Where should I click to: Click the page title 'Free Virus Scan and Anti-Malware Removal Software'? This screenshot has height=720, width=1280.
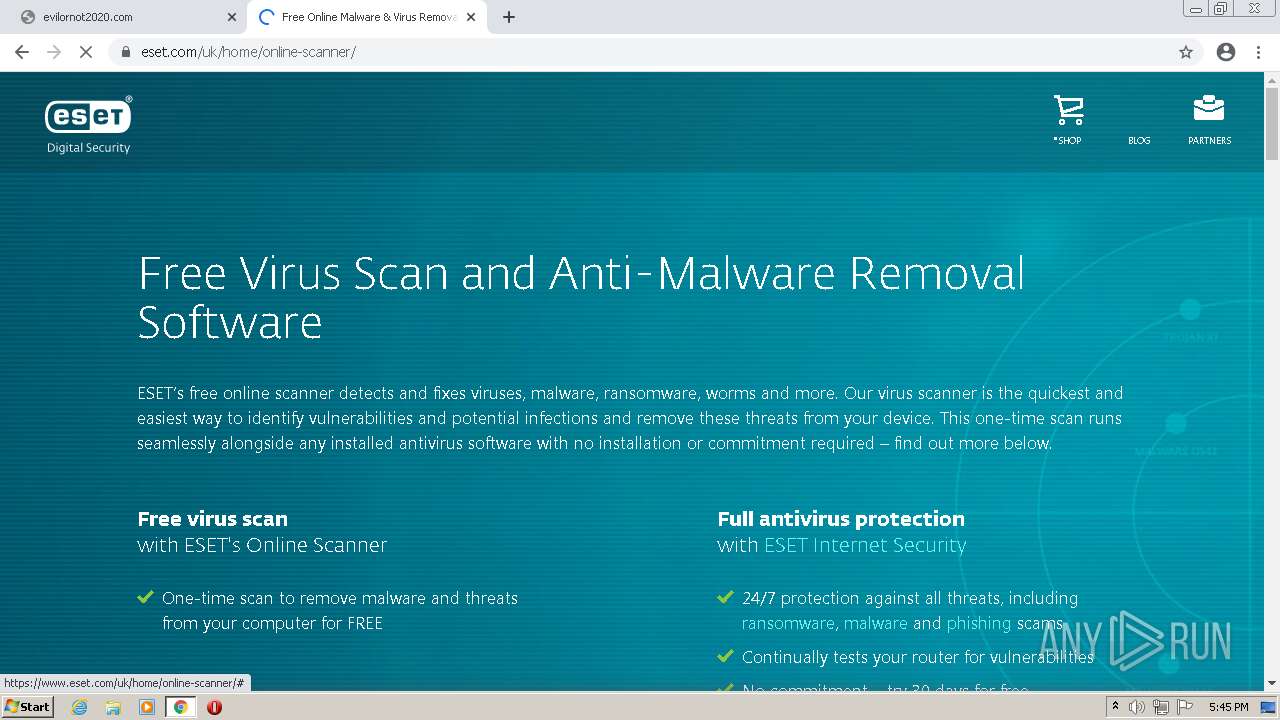(581, 297)
